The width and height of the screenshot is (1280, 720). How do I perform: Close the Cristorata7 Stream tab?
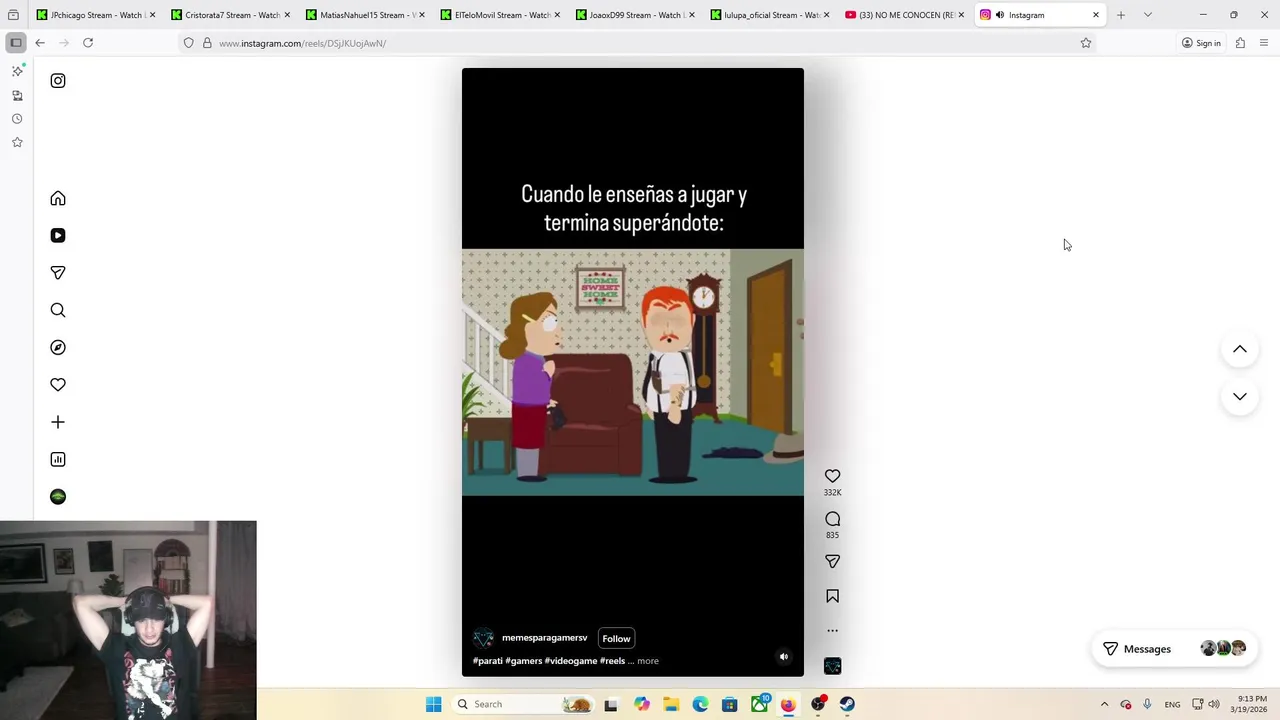click(287, 15)
